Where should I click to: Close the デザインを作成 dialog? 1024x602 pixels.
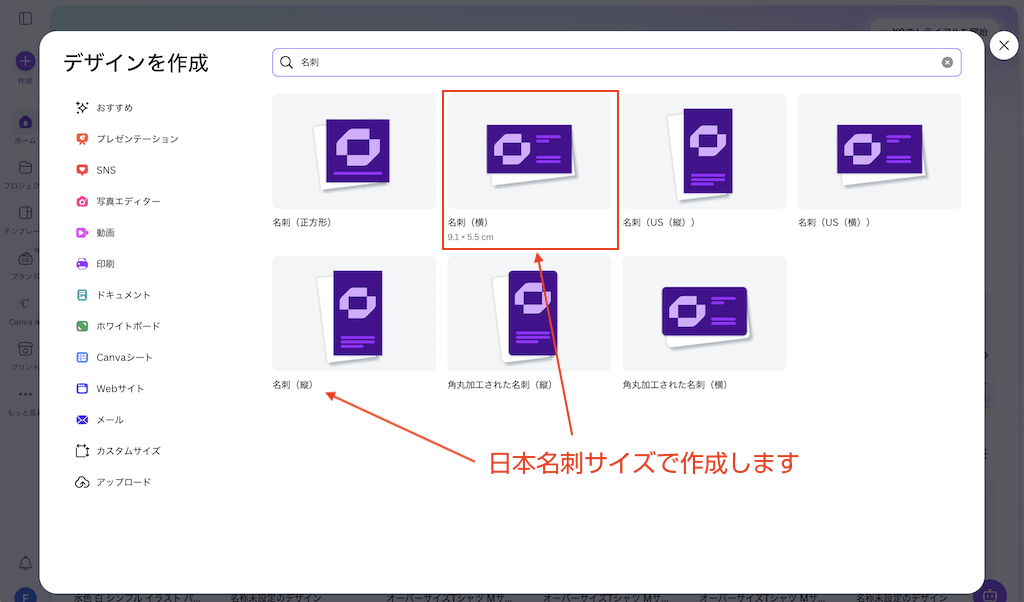1004,46
